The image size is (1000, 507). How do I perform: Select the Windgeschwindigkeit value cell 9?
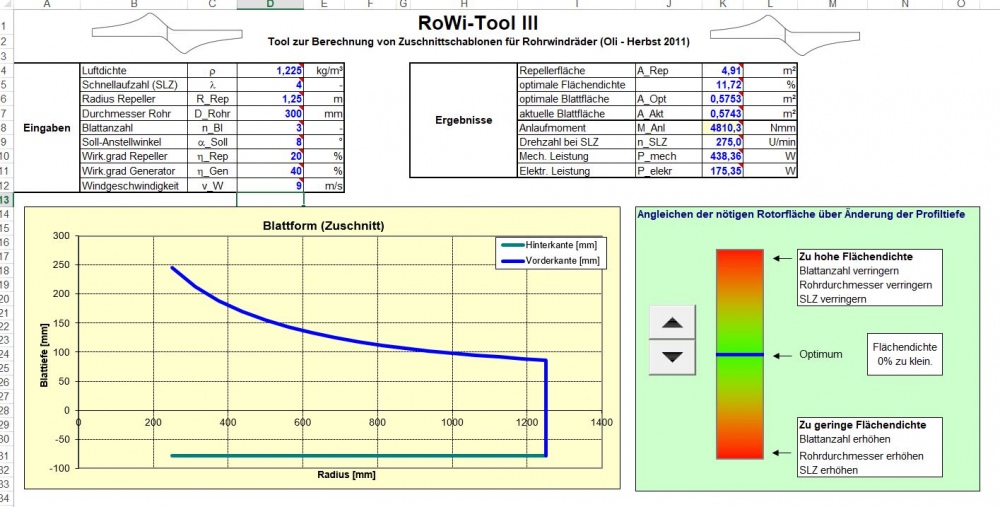click(270, 186)
